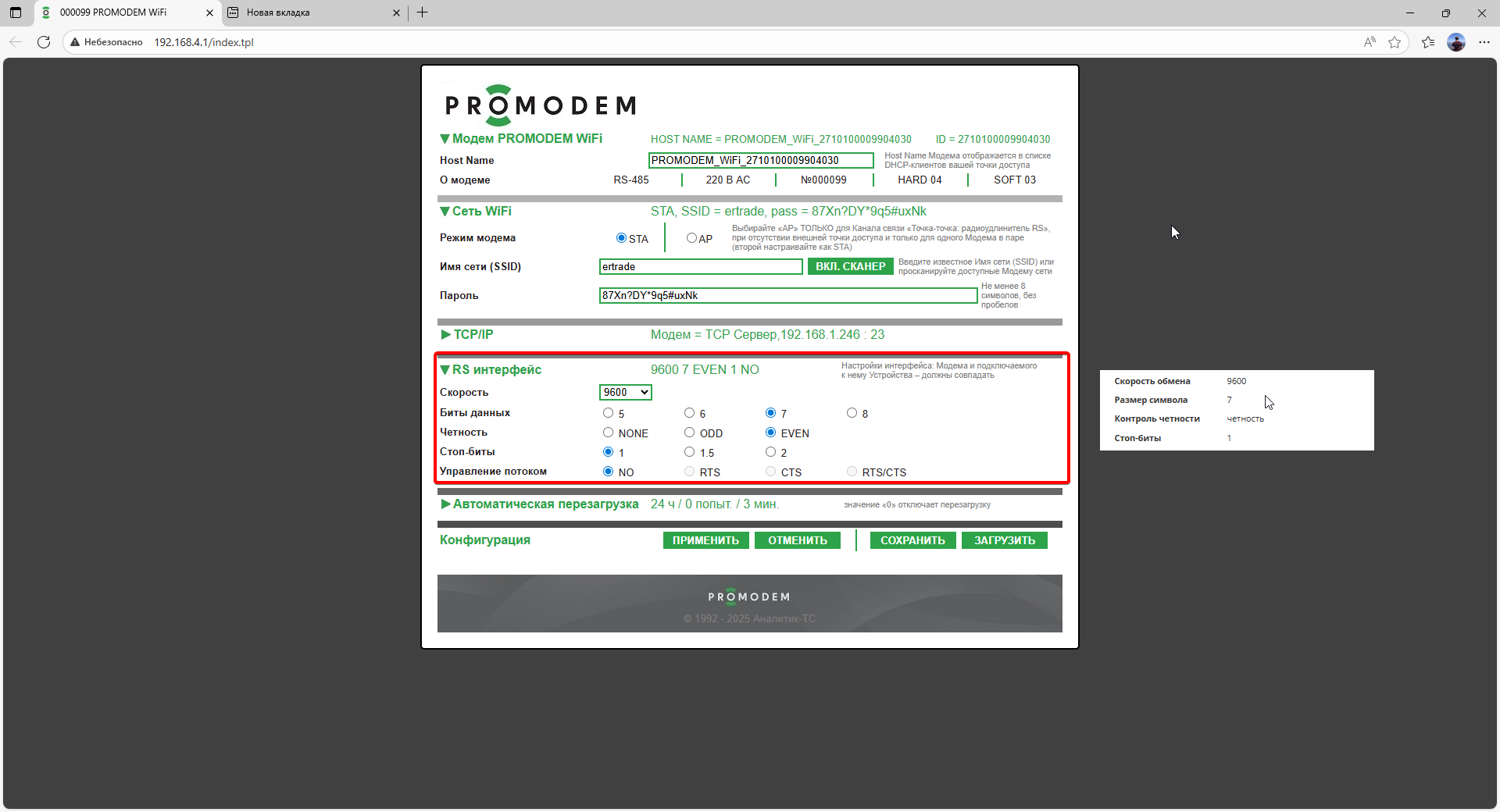The image size is (1500, 812).
Task: Choose ODD parity option
Action: pos(689,433)
